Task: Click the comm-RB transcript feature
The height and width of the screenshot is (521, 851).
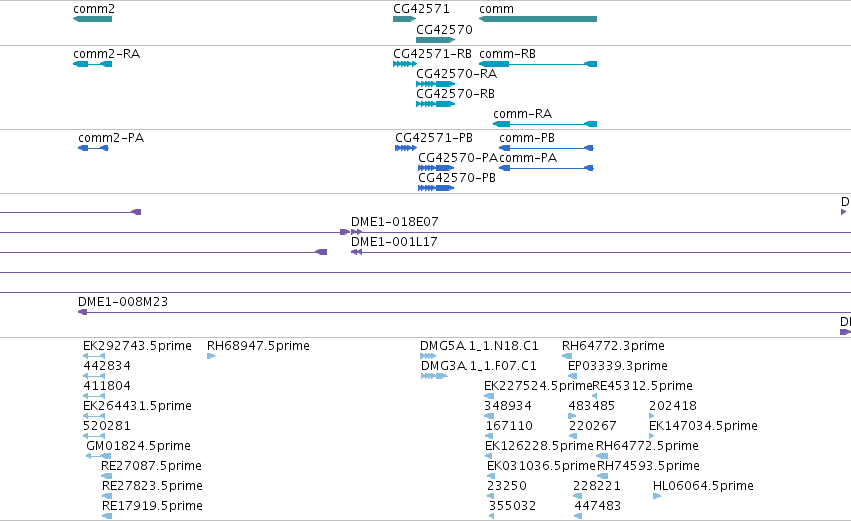Action: tap(538, 64)
